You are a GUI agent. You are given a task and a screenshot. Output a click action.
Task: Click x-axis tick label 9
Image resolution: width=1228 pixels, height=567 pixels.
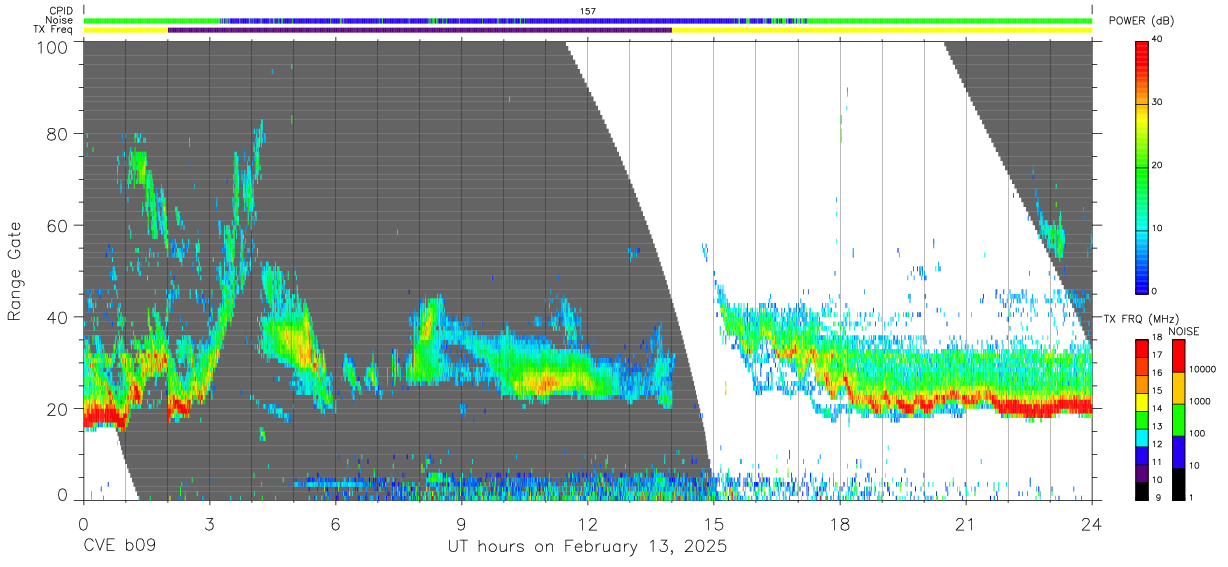click(x=461, y=523)
